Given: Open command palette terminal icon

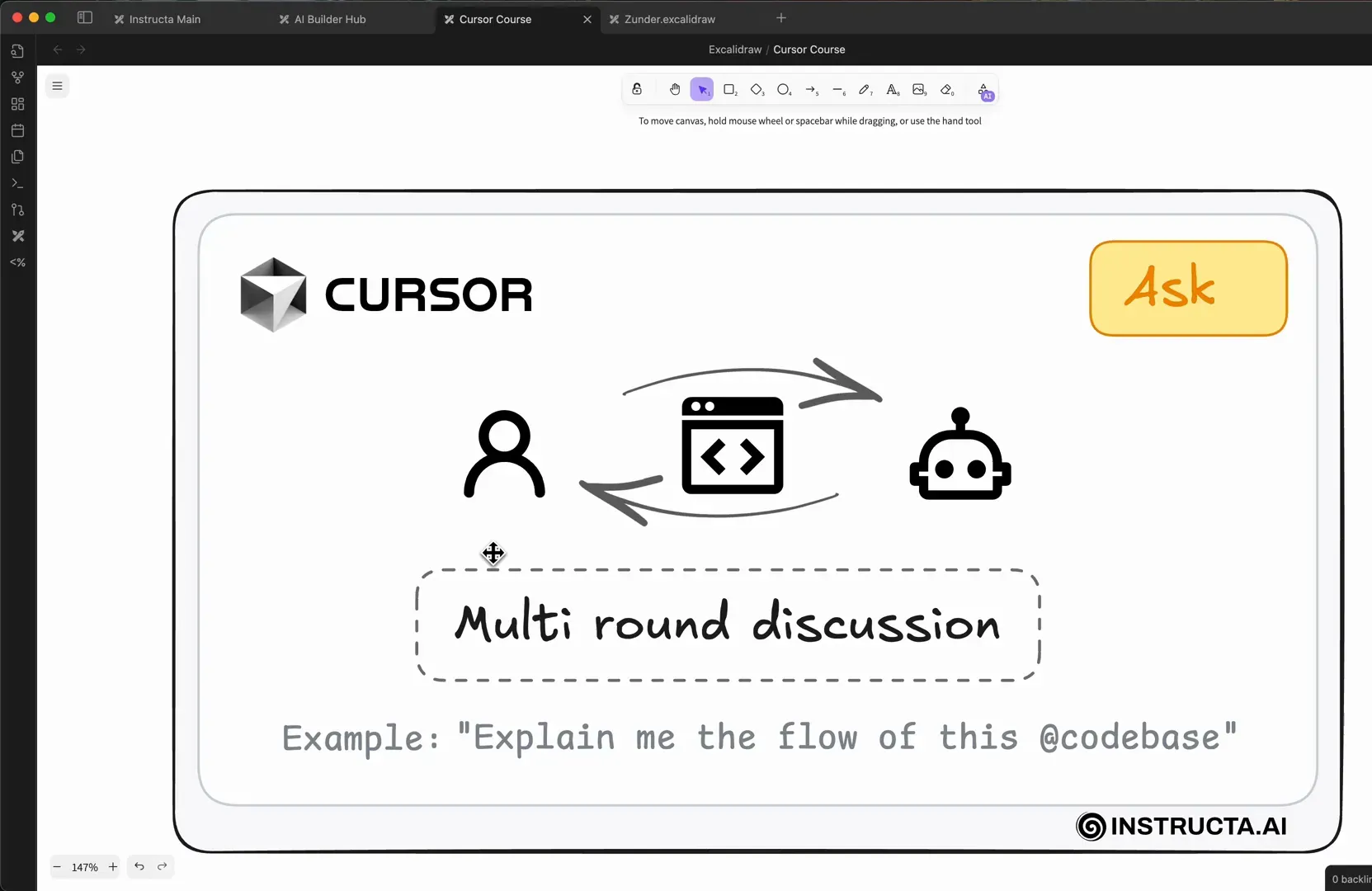Looking at the screenshot, I should click(17, 183).
